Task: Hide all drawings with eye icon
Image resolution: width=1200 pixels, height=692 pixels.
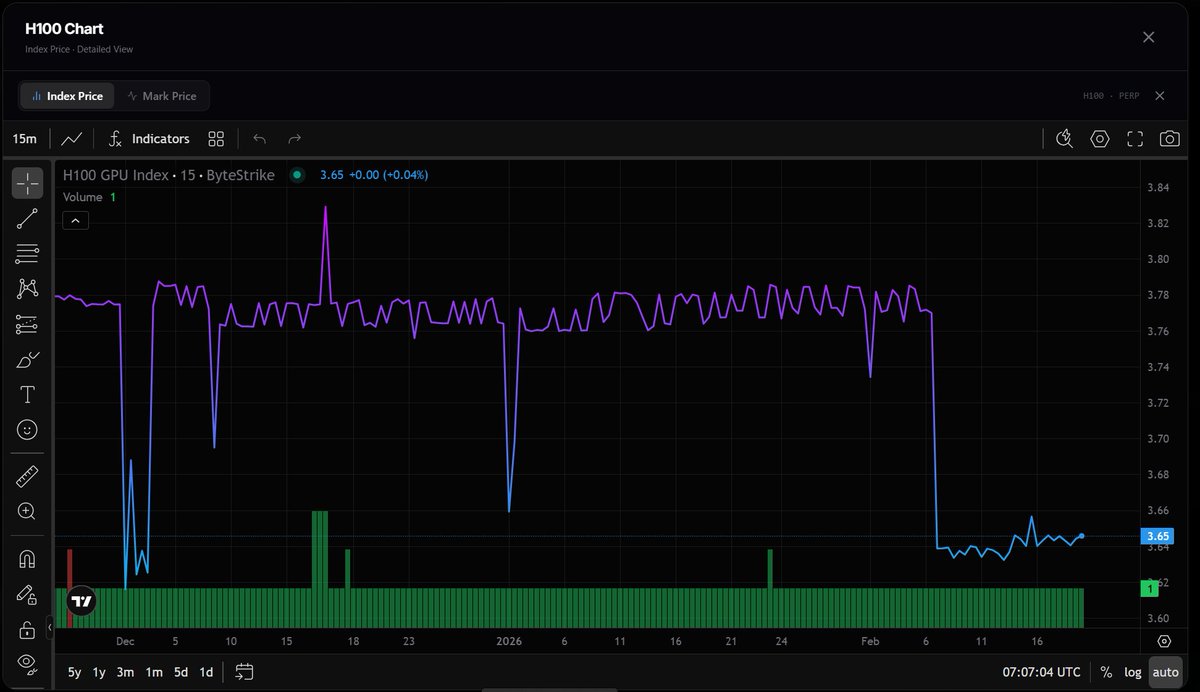Action: [x=27, y=662]
